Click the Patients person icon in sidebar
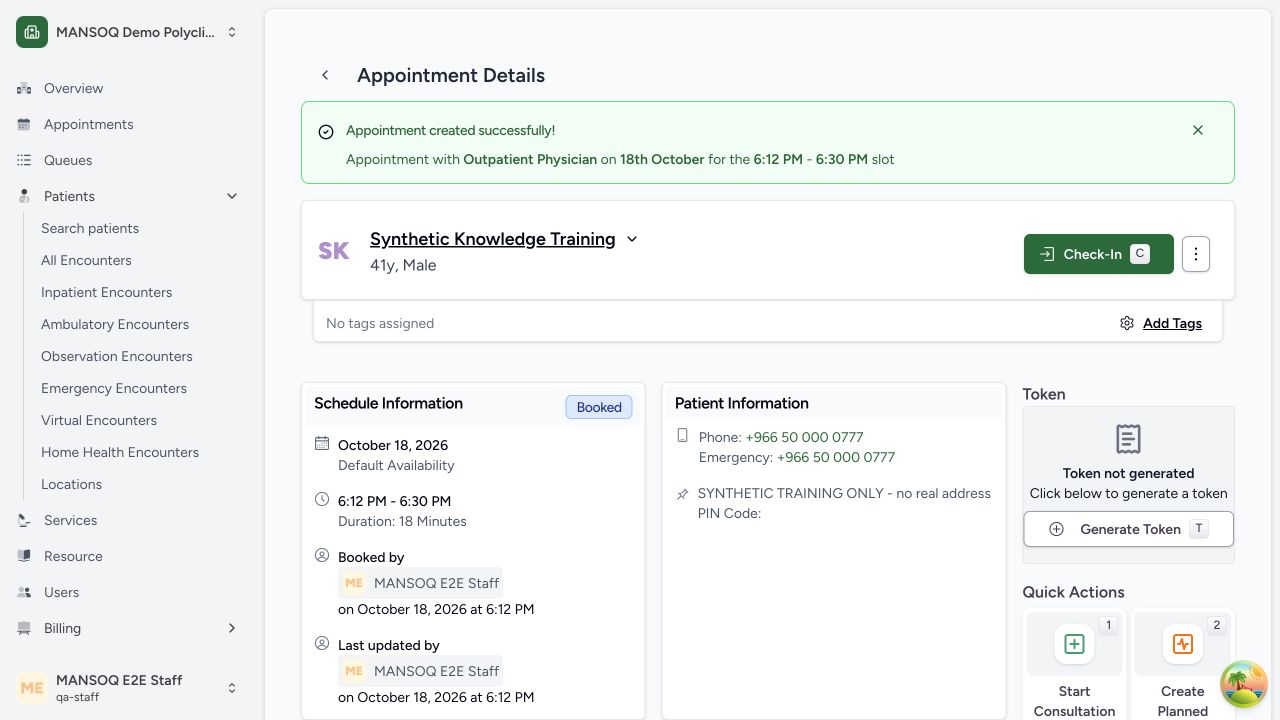This screenshot has height=720, width=1280. pos(24,196)
